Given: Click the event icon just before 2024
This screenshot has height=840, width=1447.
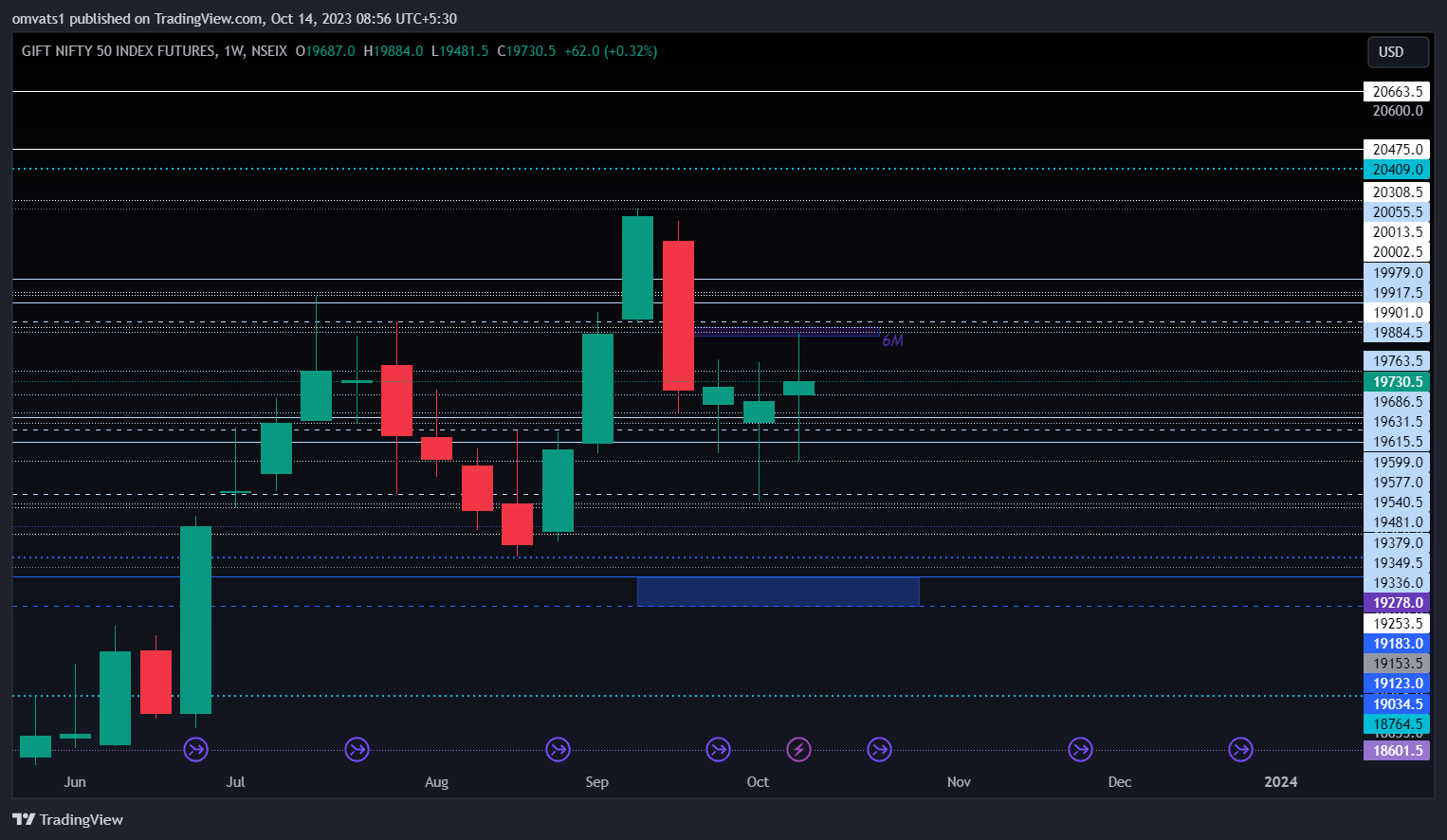Looking at the screenshot, I should (x=1241, y=750).
